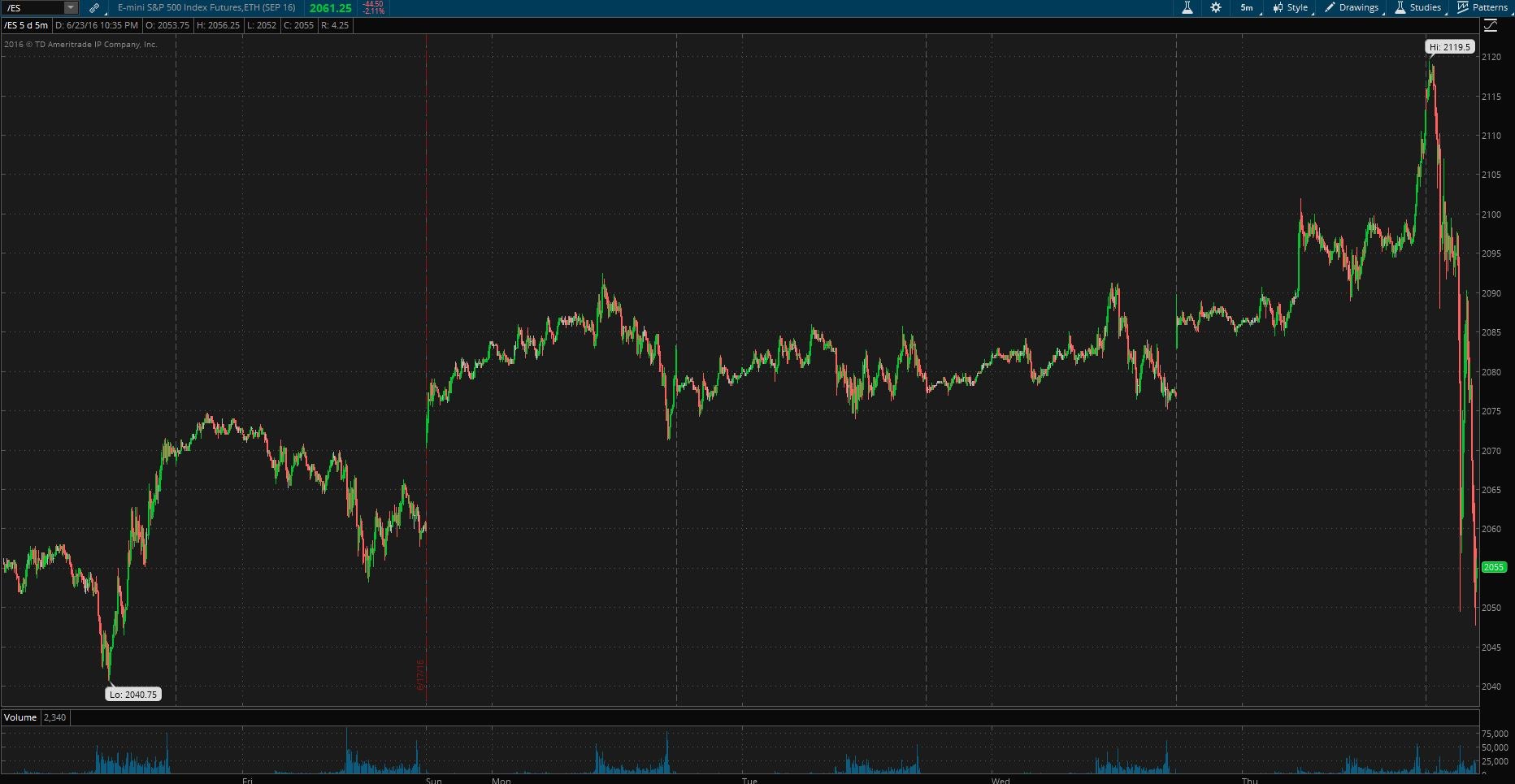Click the 2080 price axis label
Screen dimensions: 1515x784
pyautogui.click(x=1491, y=372)
